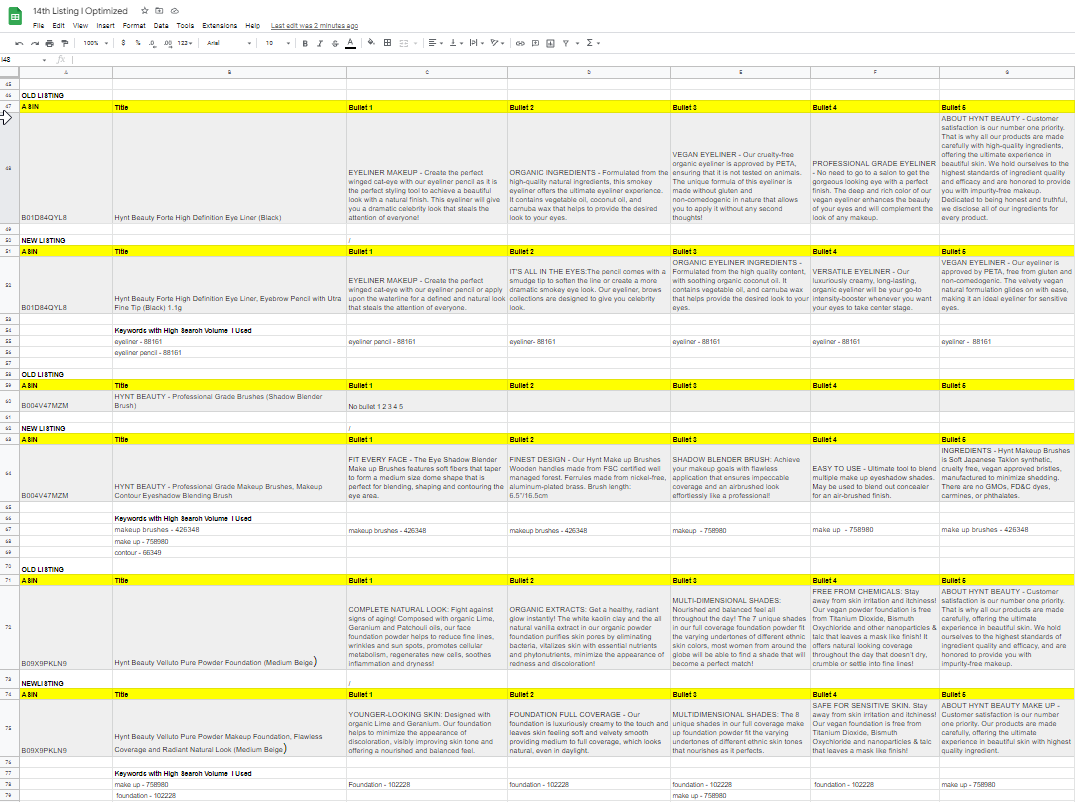1075x802 pixels.
Task: Increase decimal places
Action: (167, 43)
